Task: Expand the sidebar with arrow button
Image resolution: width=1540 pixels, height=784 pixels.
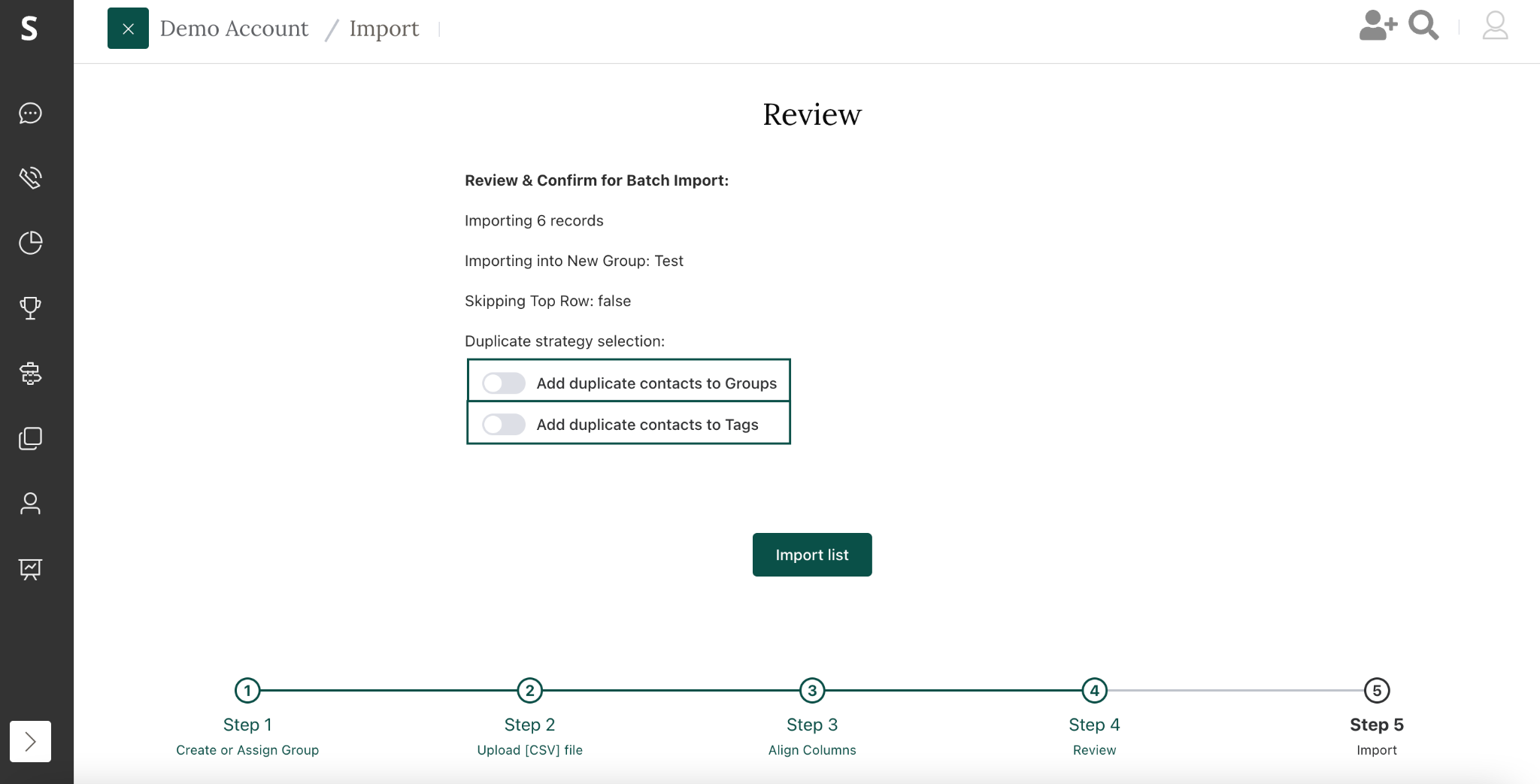Action: point(30,741)
